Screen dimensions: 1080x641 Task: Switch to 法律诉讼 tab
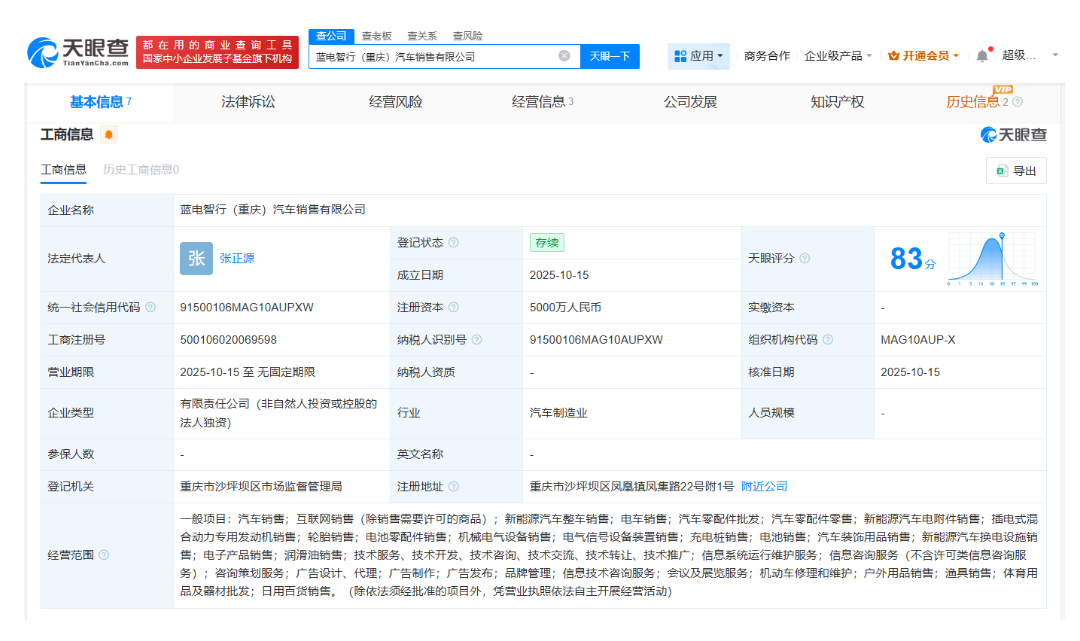pos(248,103)
